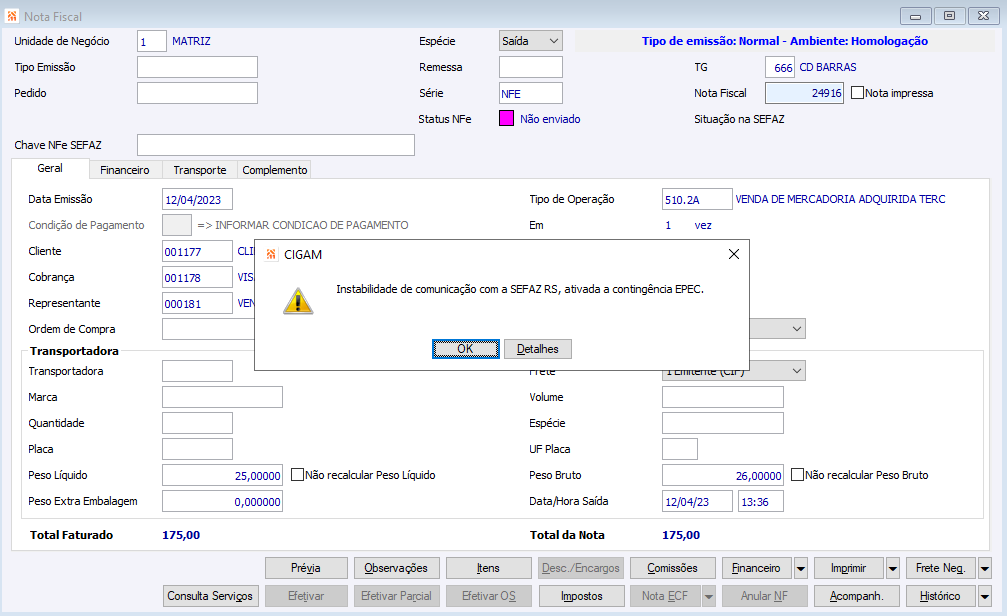The height and width of the screenshot is (616, 1007).
Task: Click the bottom Financeiro button
Action: [757, 568]
